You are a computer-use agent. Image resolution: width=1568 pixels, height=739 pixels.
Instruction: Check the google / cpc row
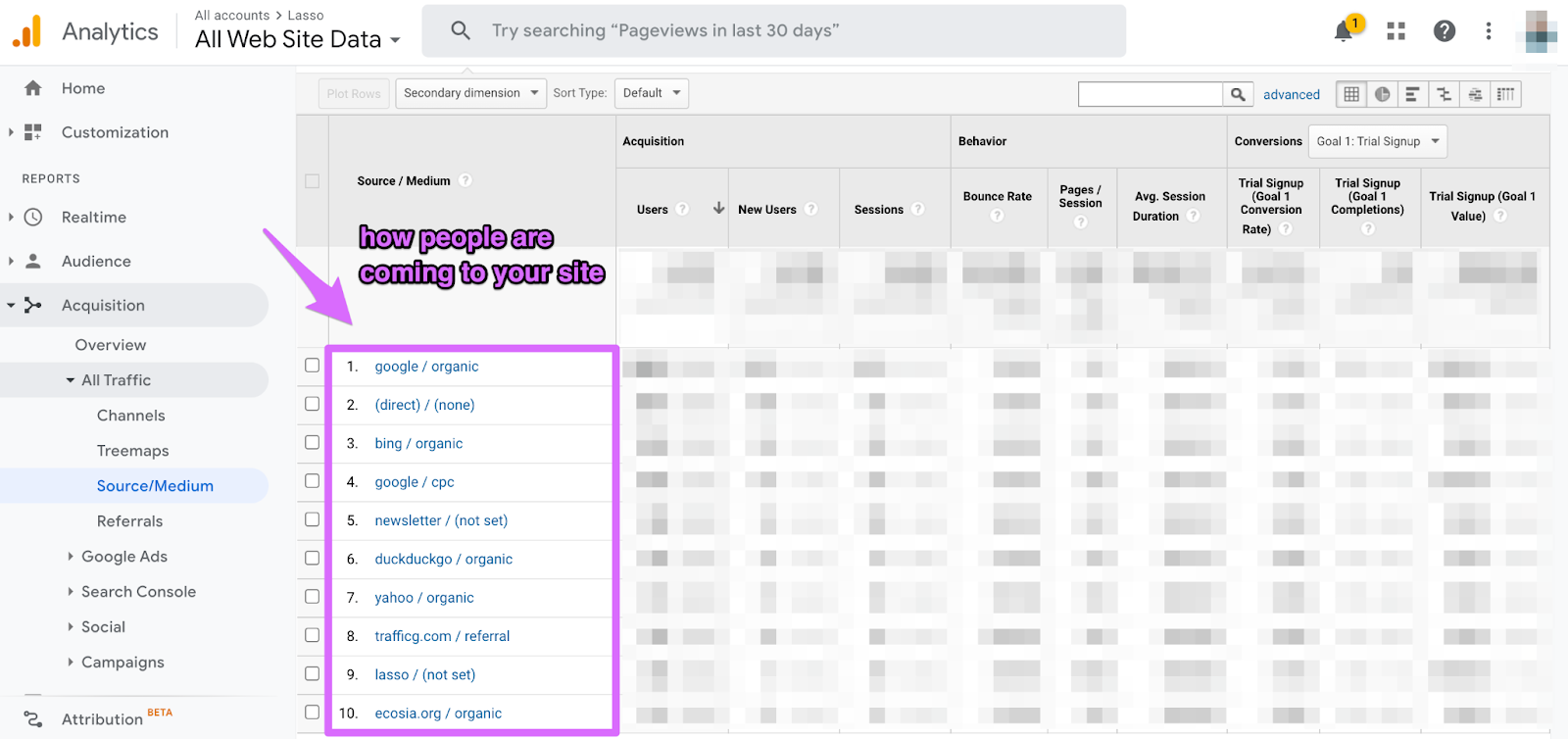[312, 481]
